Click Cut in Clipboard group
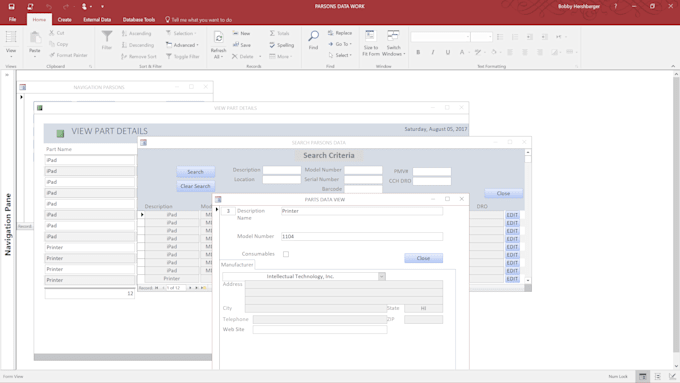 (x=57, y=33)
